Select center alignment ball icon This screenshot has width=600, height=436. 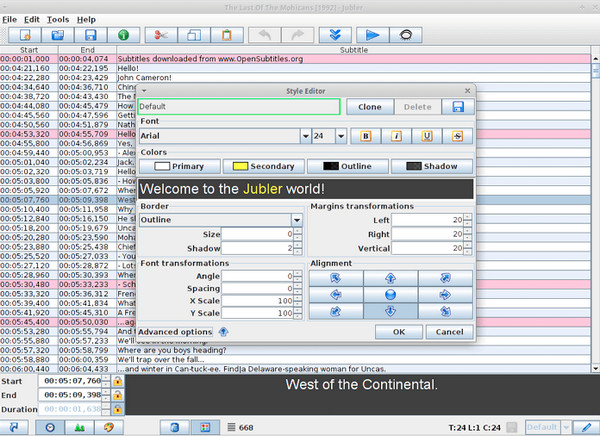(390, 295)
